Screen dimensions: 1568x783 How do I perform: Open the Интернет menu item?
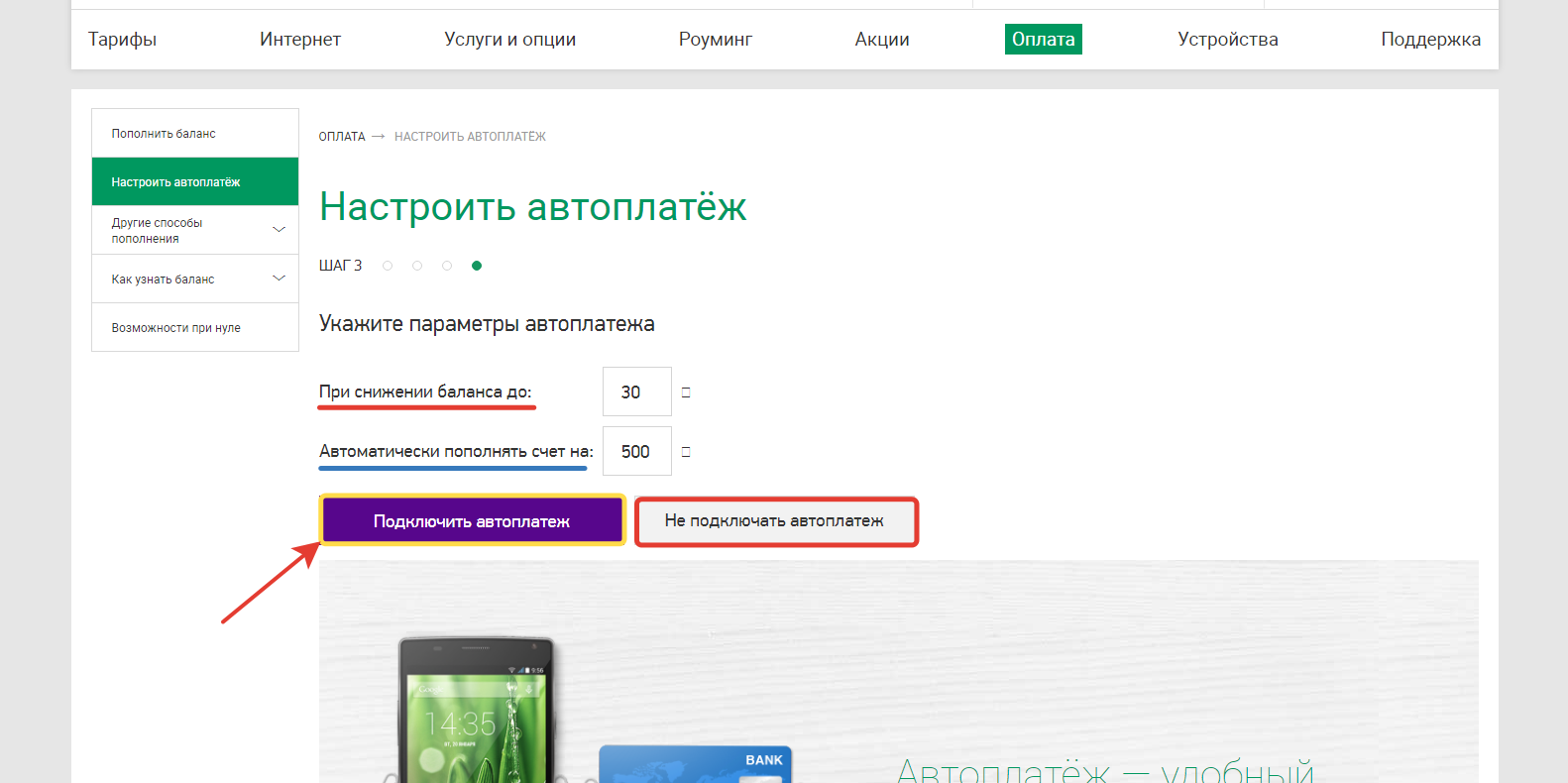[x=300, y=40]
